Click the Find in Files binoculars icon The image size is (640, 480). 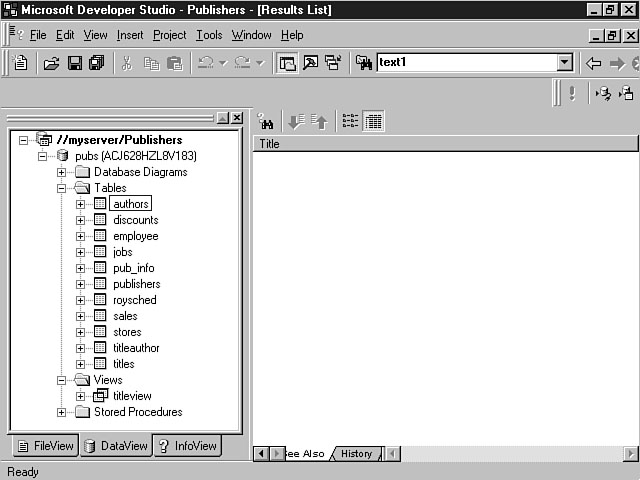click(x=364, y=63)
